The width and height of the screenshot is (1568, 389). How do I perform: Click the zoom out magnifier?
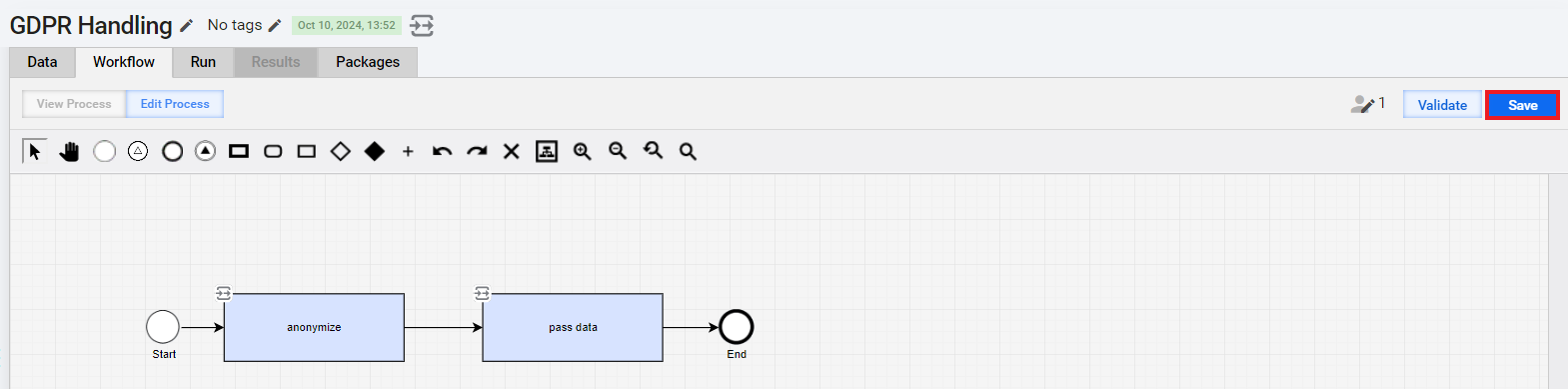618,151
